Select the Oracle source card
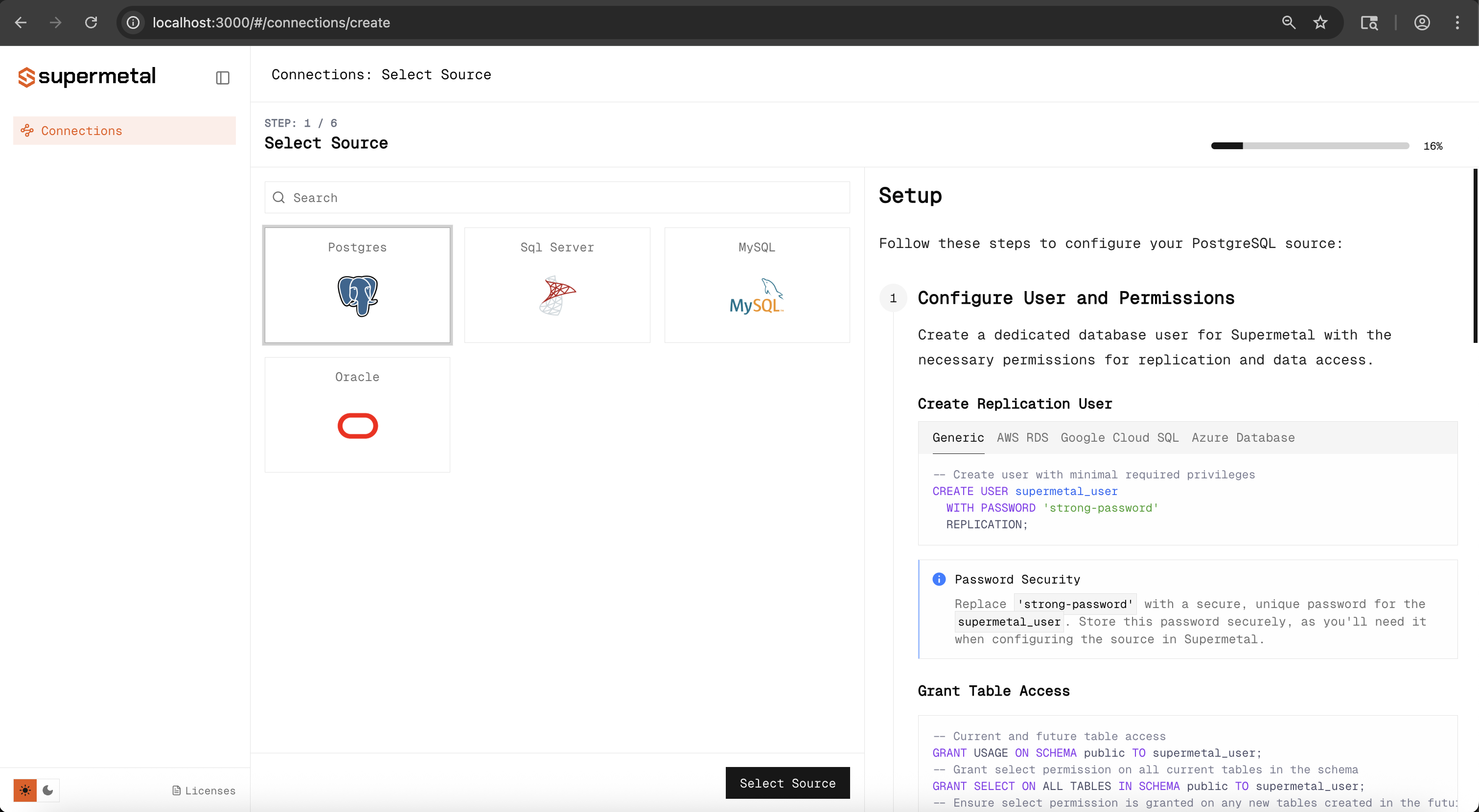Image resolution: width=1479 pixels, height=812 pixels. (x=357, y=414)
